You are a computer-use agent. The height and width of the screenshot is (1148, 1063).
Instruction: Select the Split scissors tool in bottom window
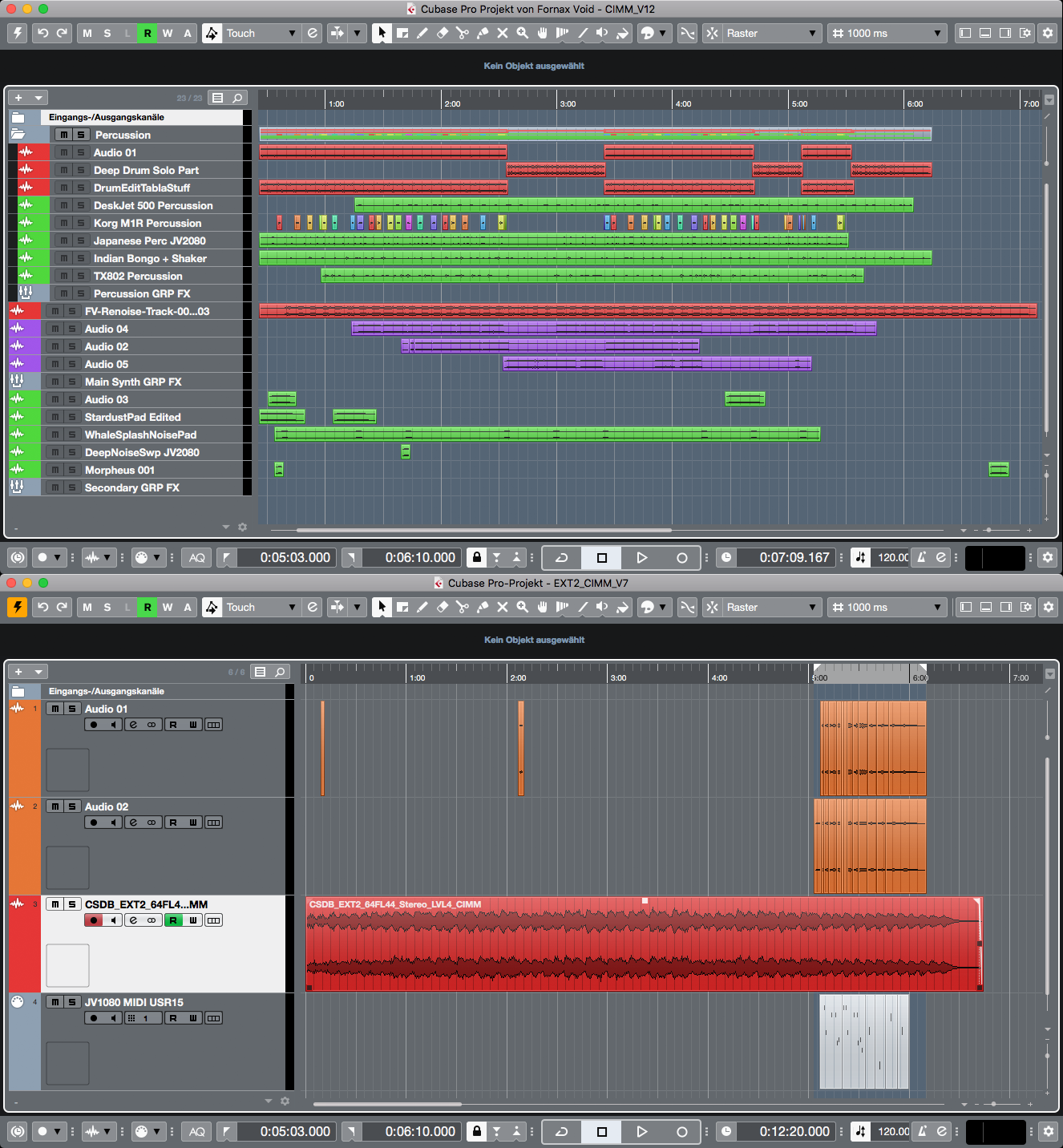point(463,607)
